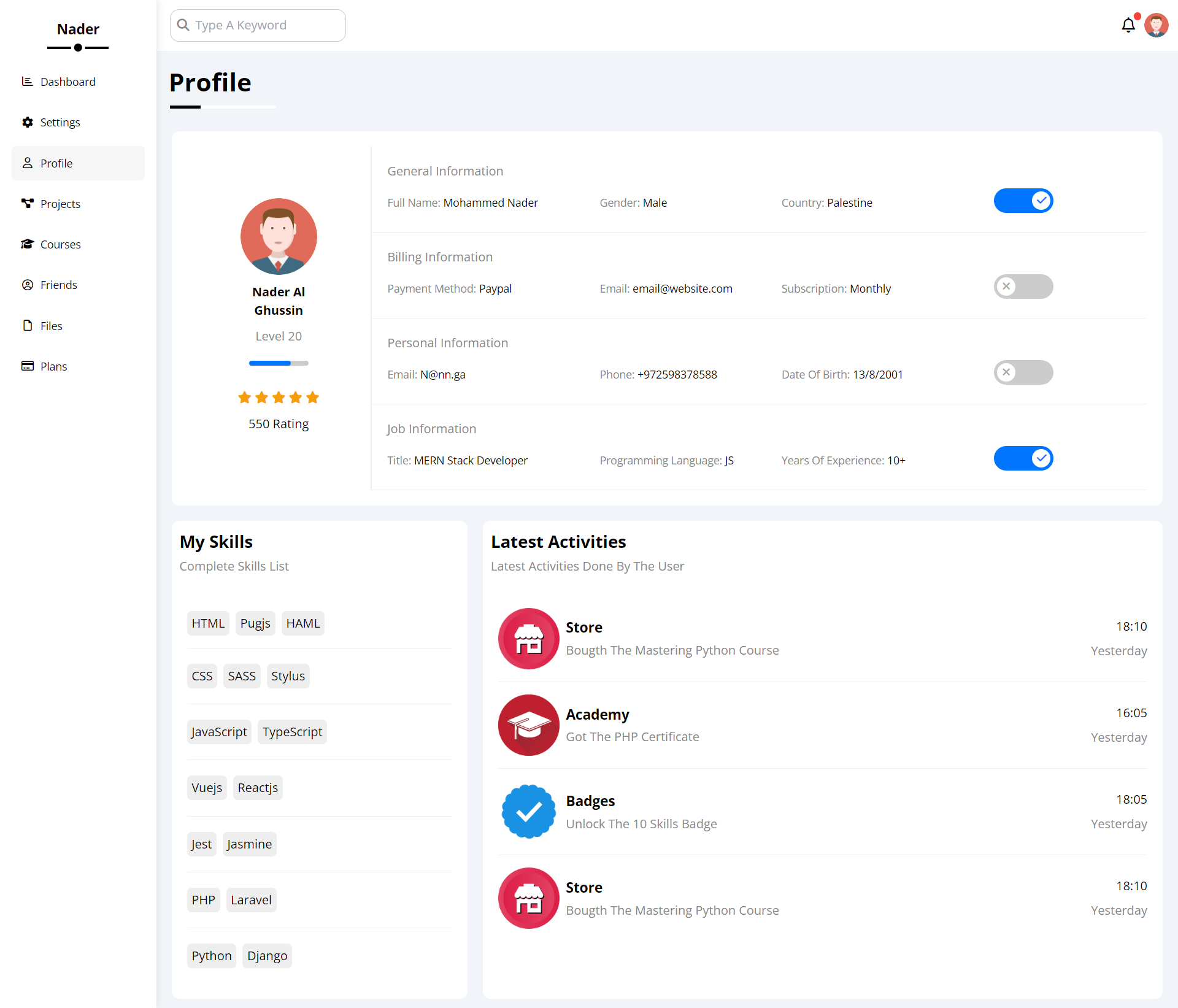Enable the Personal Information toggle
Viewport: 1178px width, 1008px height.
[1023, 372]
